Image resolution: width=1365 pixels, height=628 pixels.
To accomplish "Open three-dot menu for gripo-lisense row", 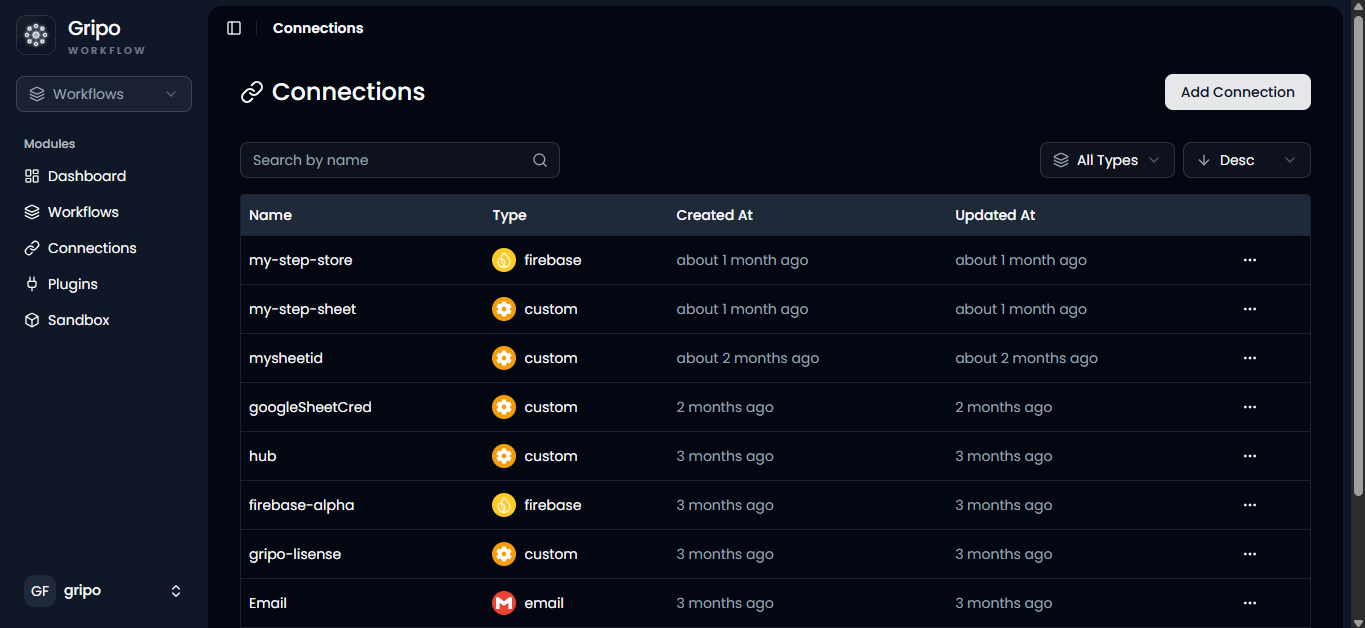I will pos(1249,554).
